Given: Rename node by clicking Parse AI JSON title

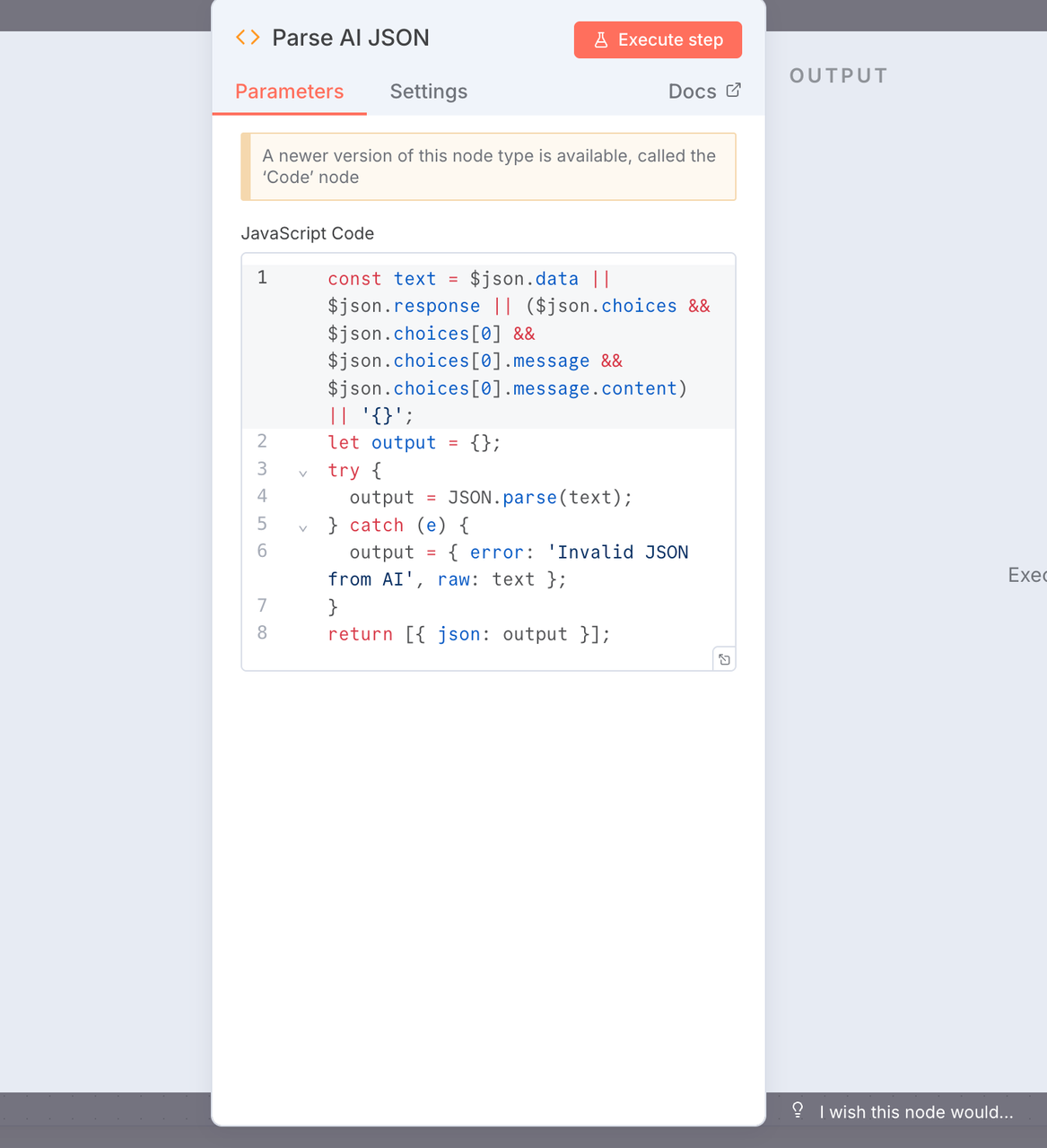Looking at the screenshot, I should (x=350, y=38).
